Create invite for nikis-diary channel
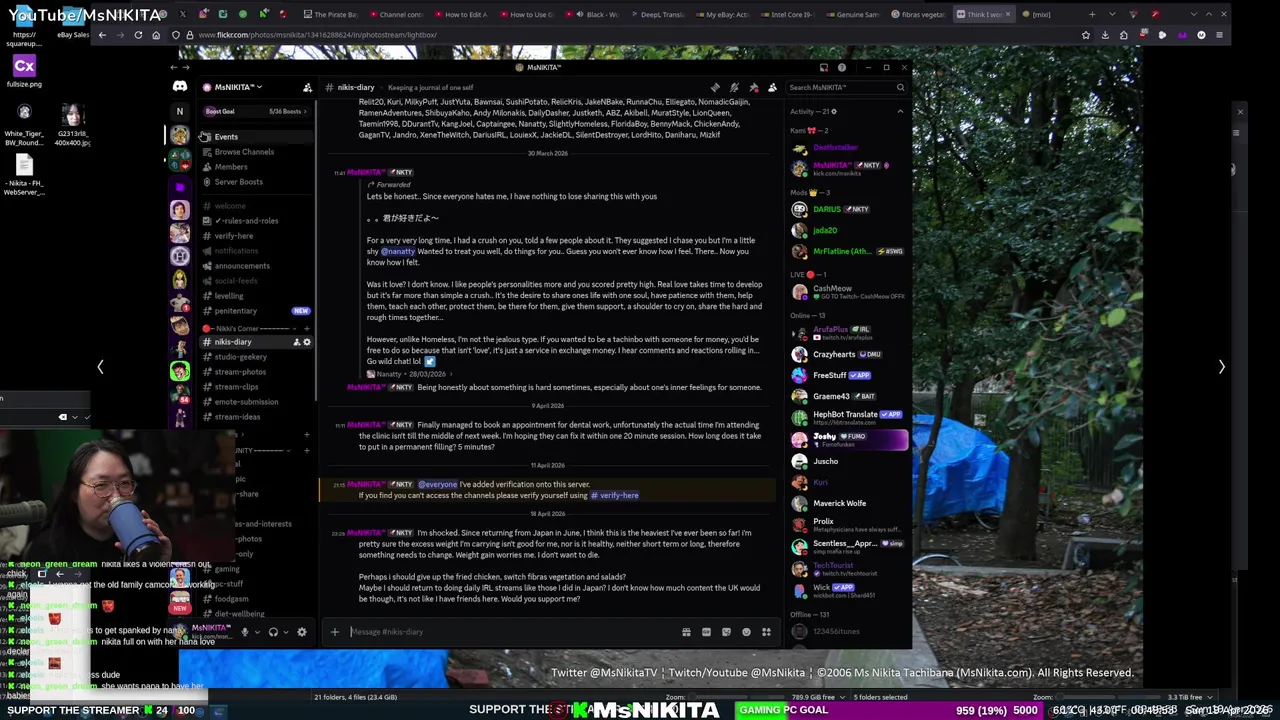The height and width of the screenshot is (720, 1280). 296,342
